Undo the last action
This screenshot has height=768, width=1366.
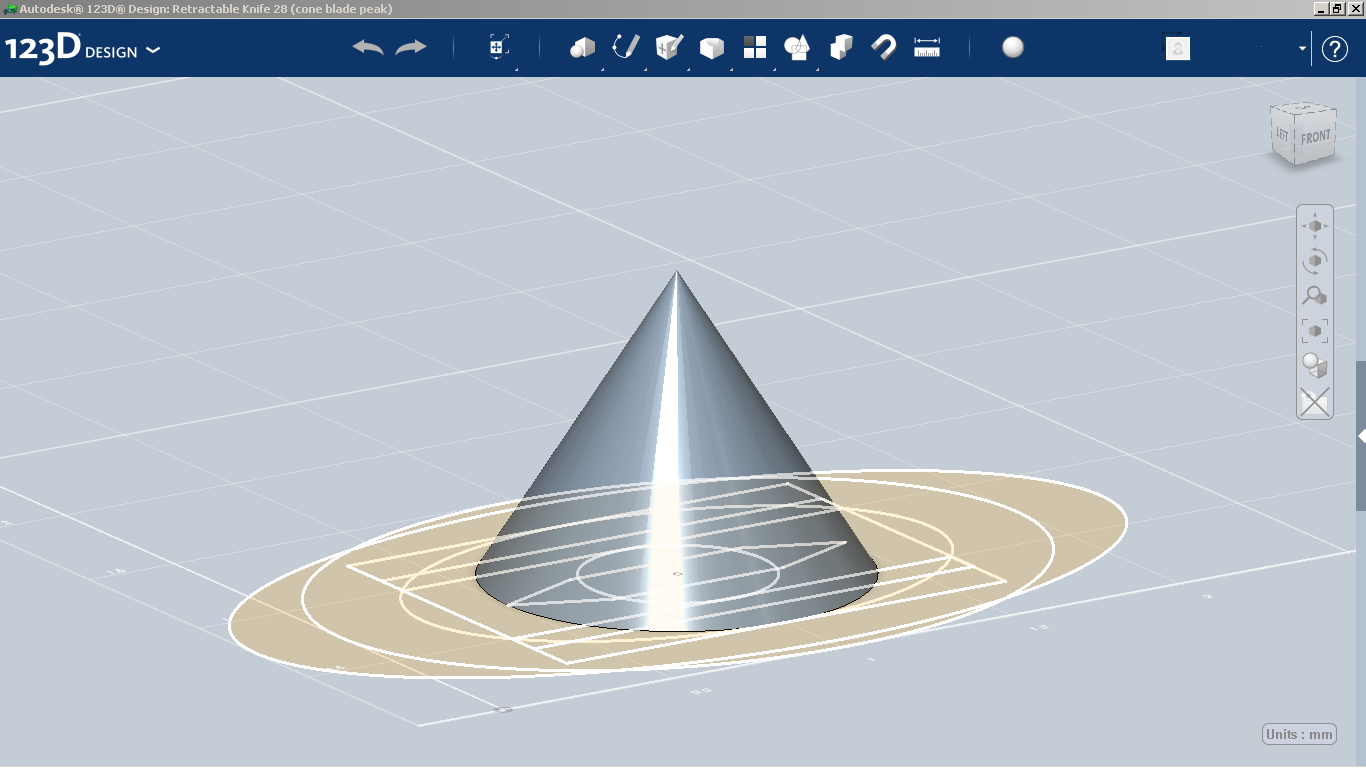[x=368, y=47]
